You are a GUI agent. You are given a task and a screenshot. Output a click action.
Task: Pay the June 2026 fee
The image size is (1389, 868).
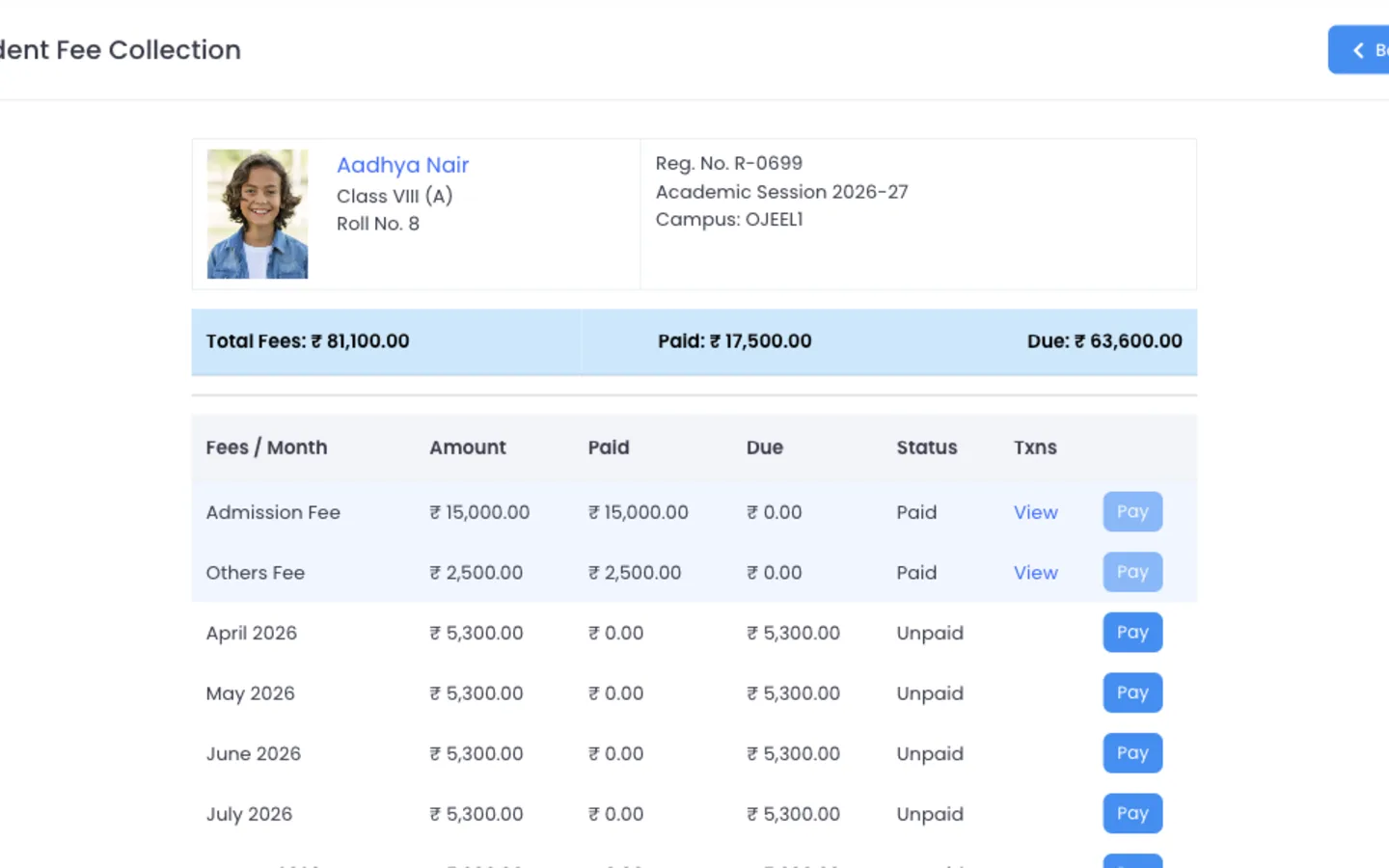pyautogui.click(x=1132, y=753)
